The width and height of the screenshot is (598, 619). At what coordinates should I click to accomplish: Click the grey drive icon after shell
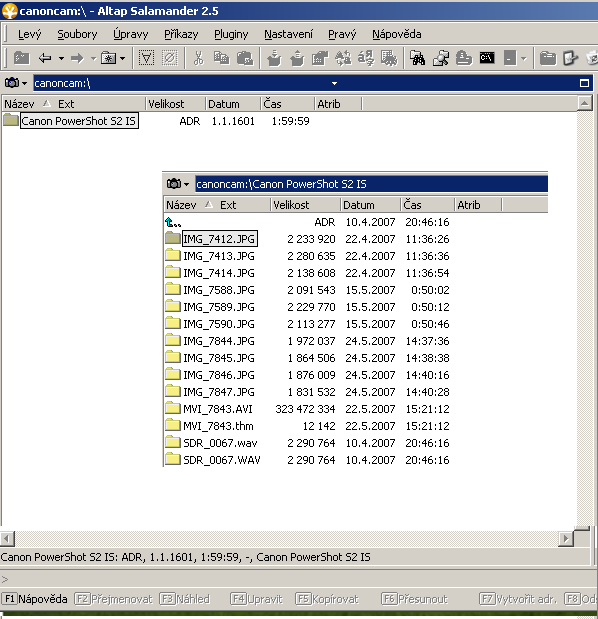coord(510,58)
